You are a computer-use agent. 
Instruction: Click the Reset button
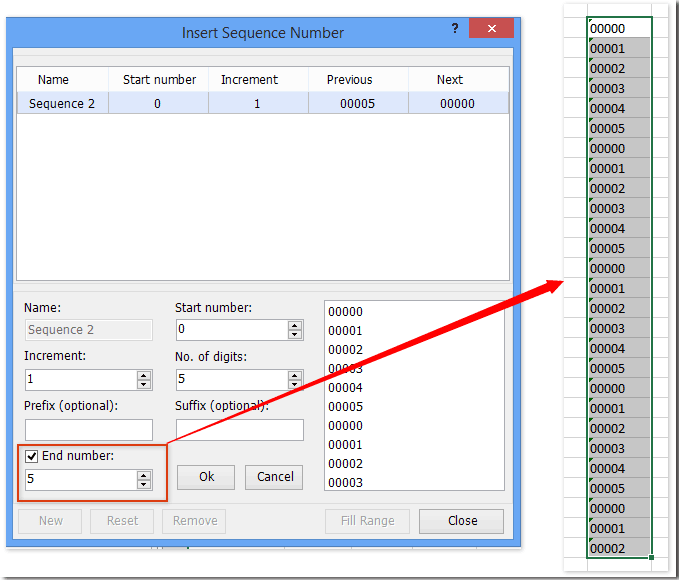coord(122,521)
